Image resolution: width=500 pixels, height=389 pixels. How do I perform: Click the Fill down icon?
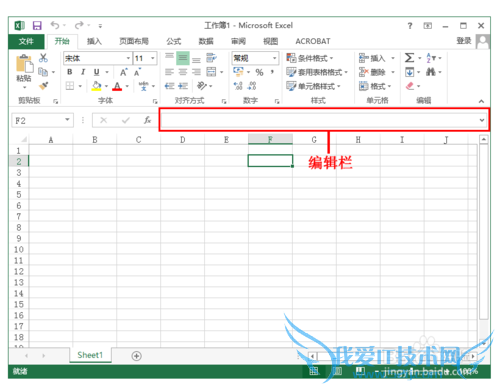(x=409, y=72)
